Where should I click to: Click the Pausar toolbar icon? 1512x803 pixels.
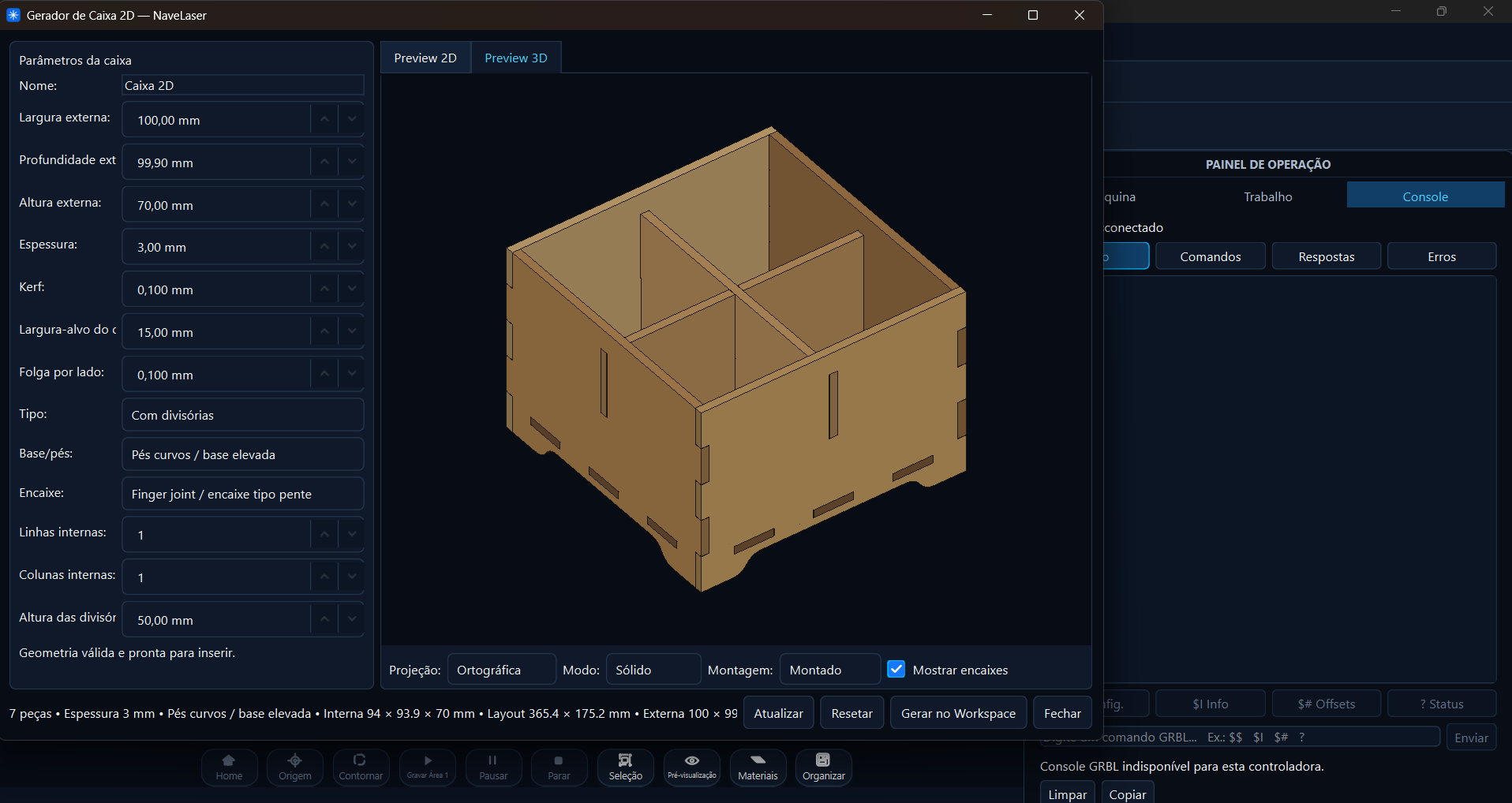point(493,767)
